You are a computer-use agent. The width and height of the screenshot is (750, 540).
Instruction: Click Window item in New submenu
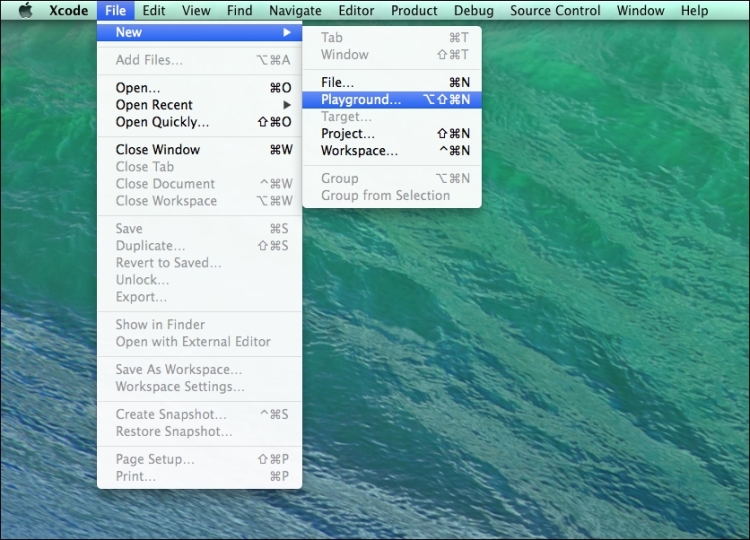pyautogui.click(x=392, y=55)
